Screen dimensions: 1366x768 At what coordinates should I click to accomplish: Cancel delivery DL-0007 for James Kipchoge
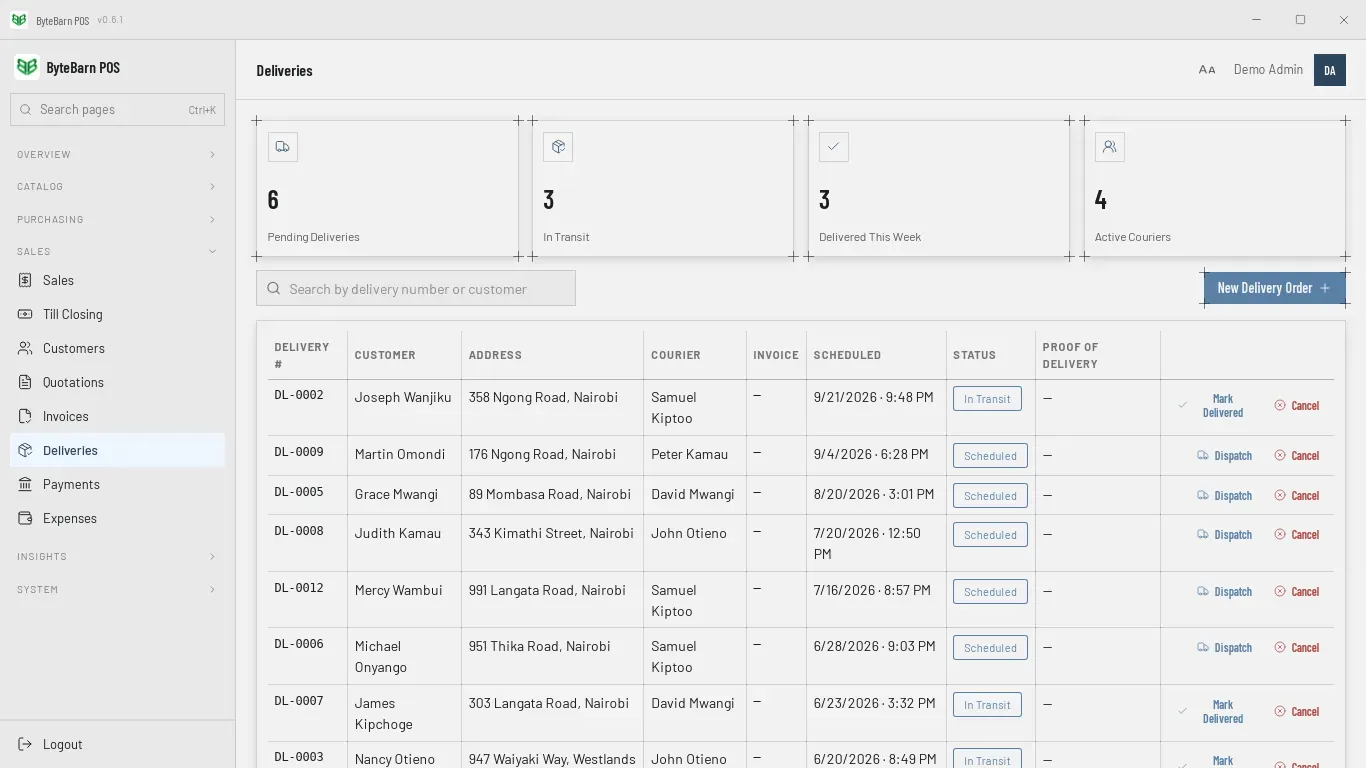(1297, 711)
